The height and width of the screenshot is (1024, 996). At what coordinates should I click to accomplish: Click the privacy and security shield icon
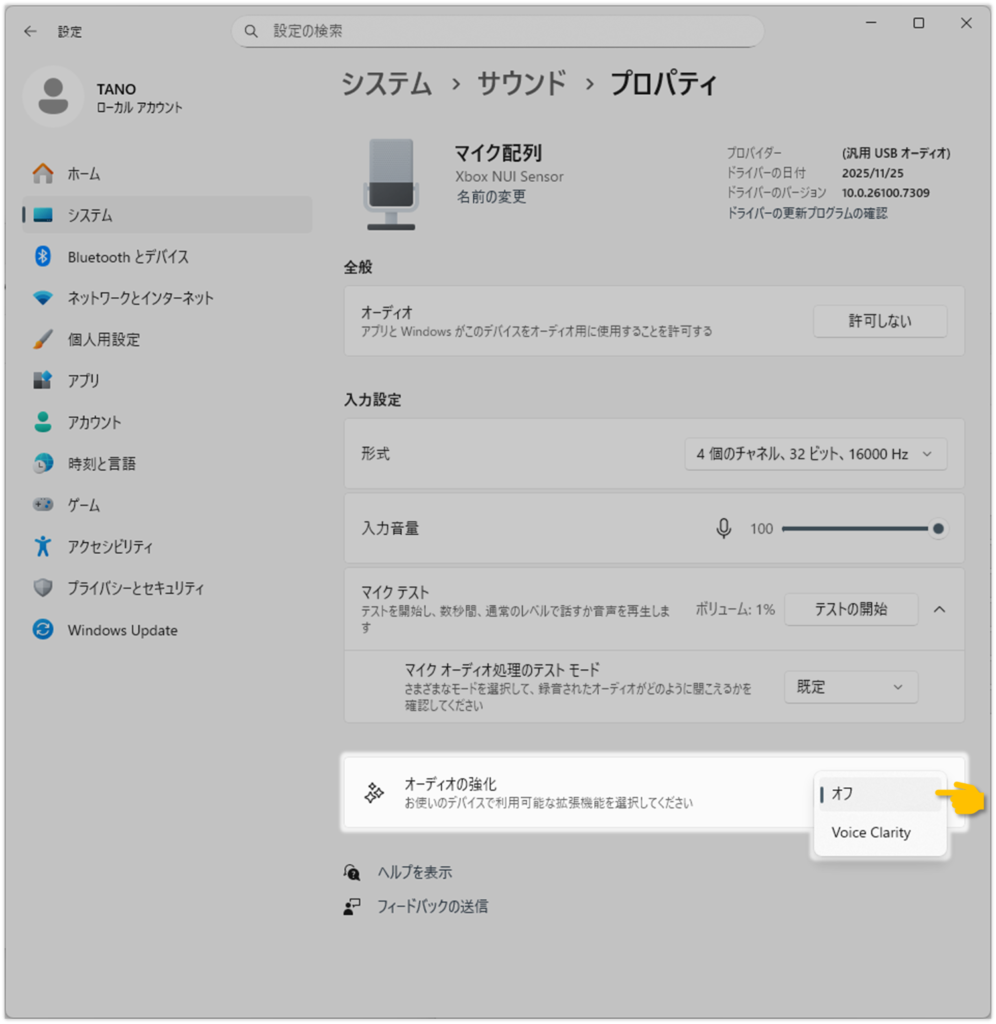[x=43, y=588]
